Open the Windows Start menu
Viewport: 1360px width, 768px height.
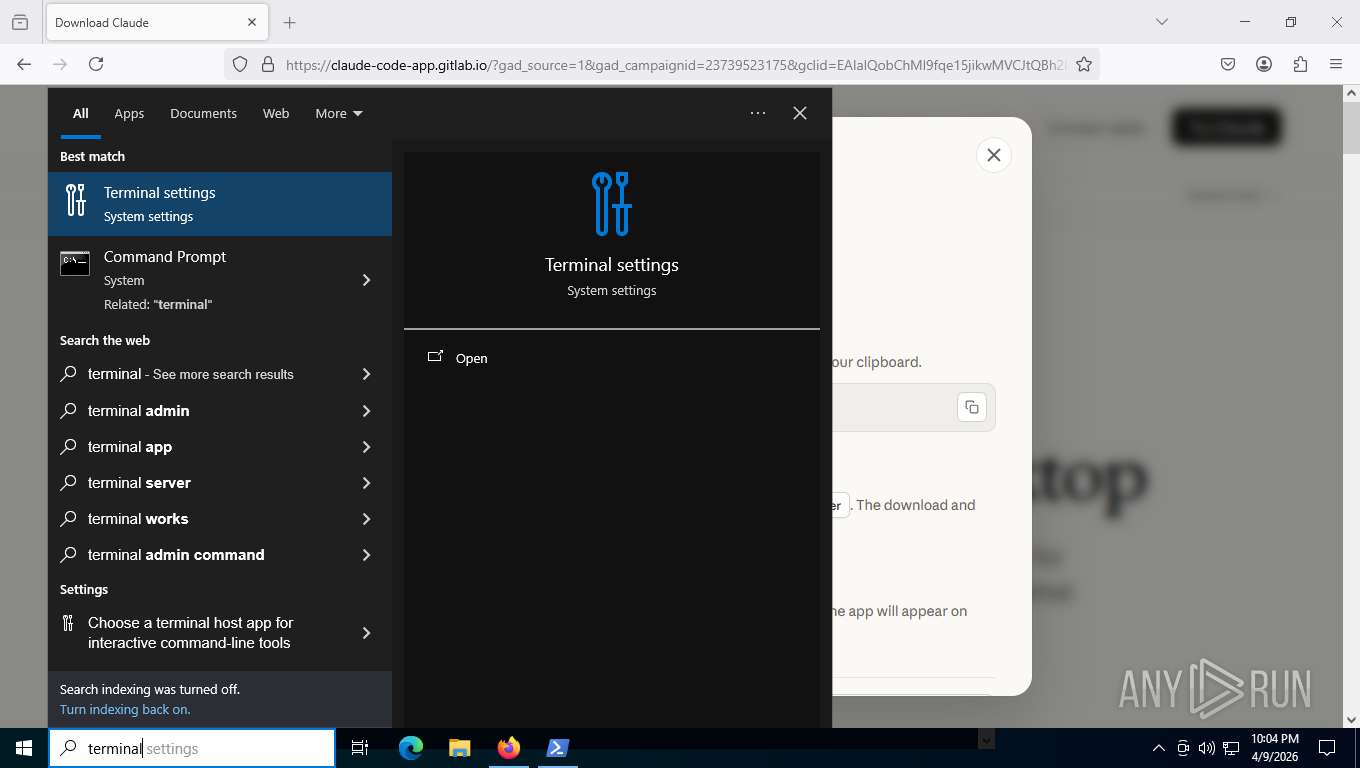coord(24,748)
